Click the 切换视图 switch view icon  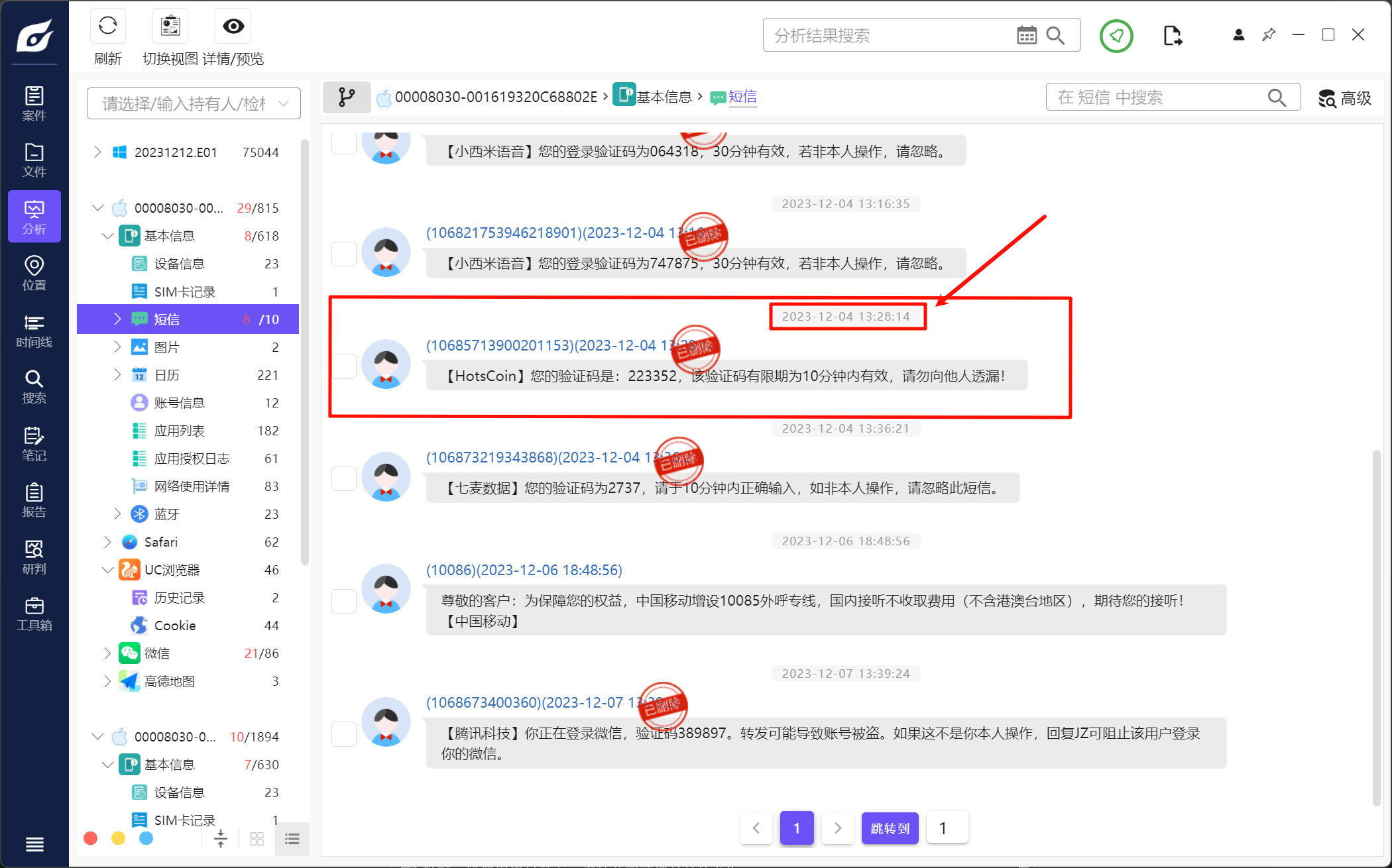pyautogui.click(x=170, y=27)
